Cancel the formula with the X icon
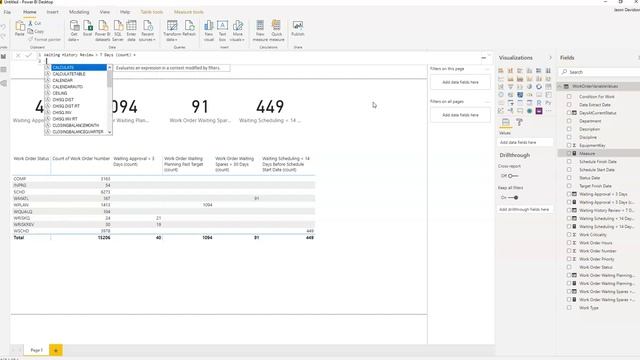Image resolution: width=640 pixels, height=360 pixels. (x=18, y=55)
